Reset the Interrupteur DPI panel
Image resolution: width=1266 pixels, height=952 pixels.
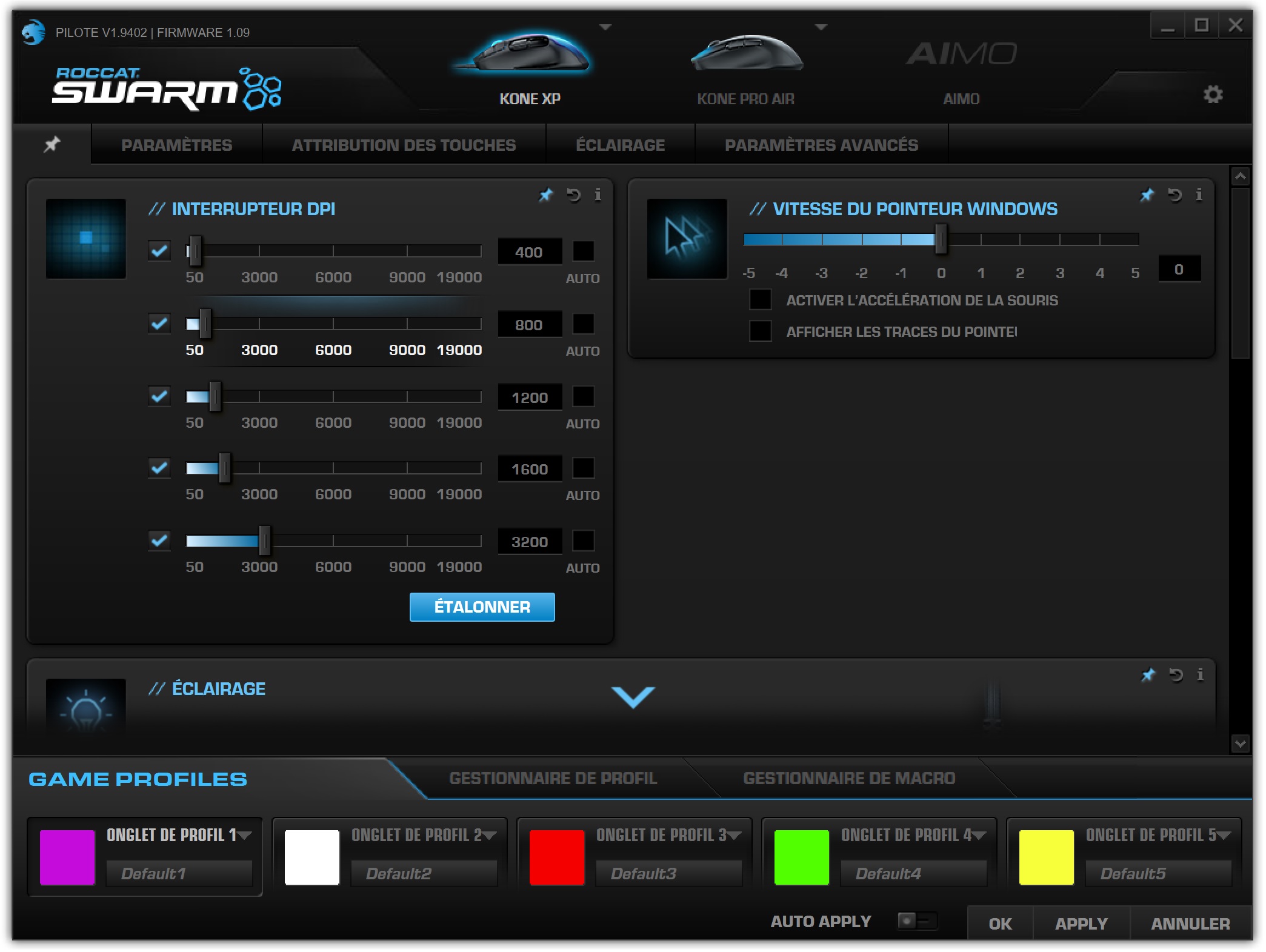(573, 195)
